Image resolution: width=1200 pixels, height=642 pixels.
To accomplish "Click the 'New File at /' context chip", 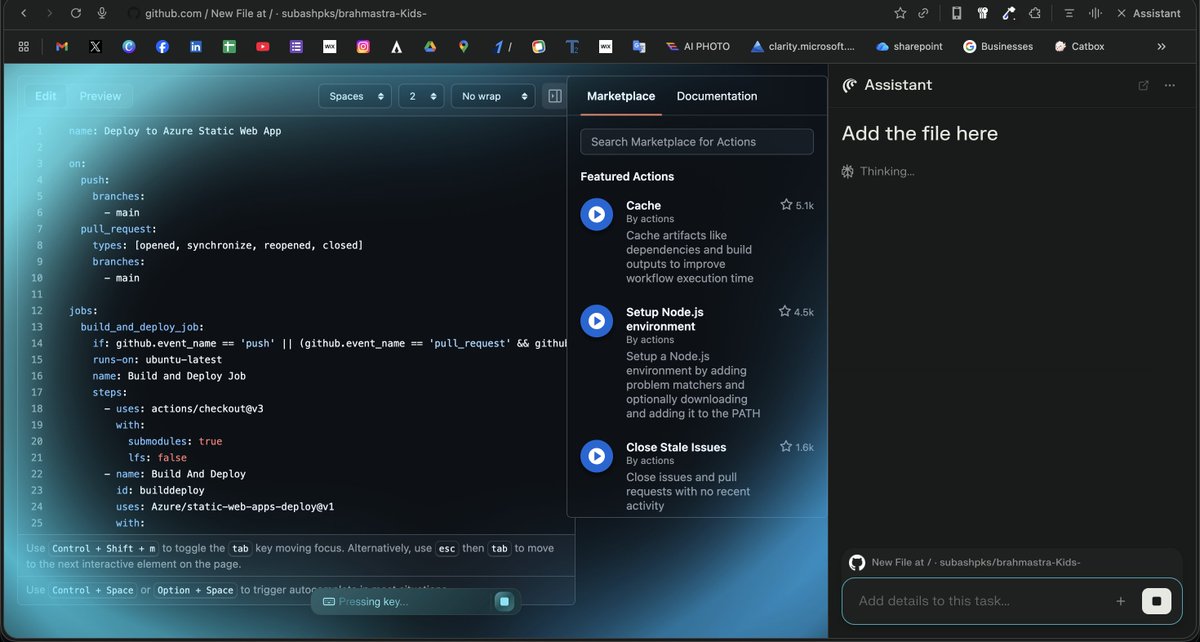I will [965, 562].
